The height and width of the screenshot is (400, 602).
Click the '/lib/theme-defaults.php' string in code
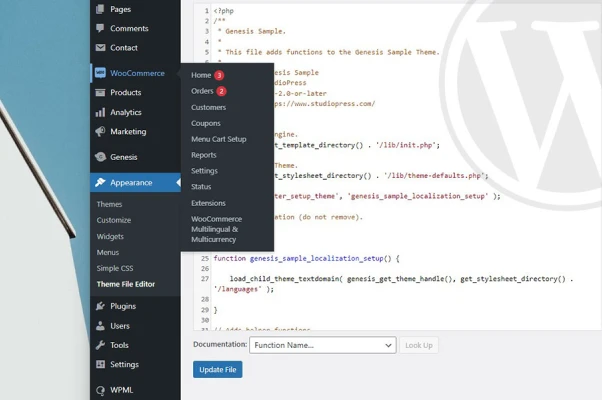(434, 176)
